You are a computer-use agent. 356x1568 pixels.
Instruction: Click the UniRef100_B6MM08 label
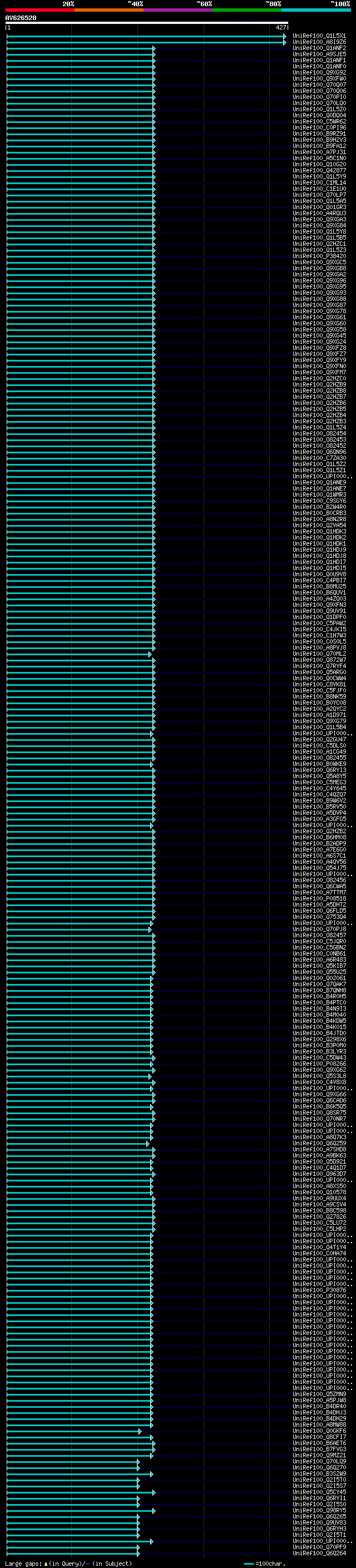pyautogui.click(x=319, y=838)
